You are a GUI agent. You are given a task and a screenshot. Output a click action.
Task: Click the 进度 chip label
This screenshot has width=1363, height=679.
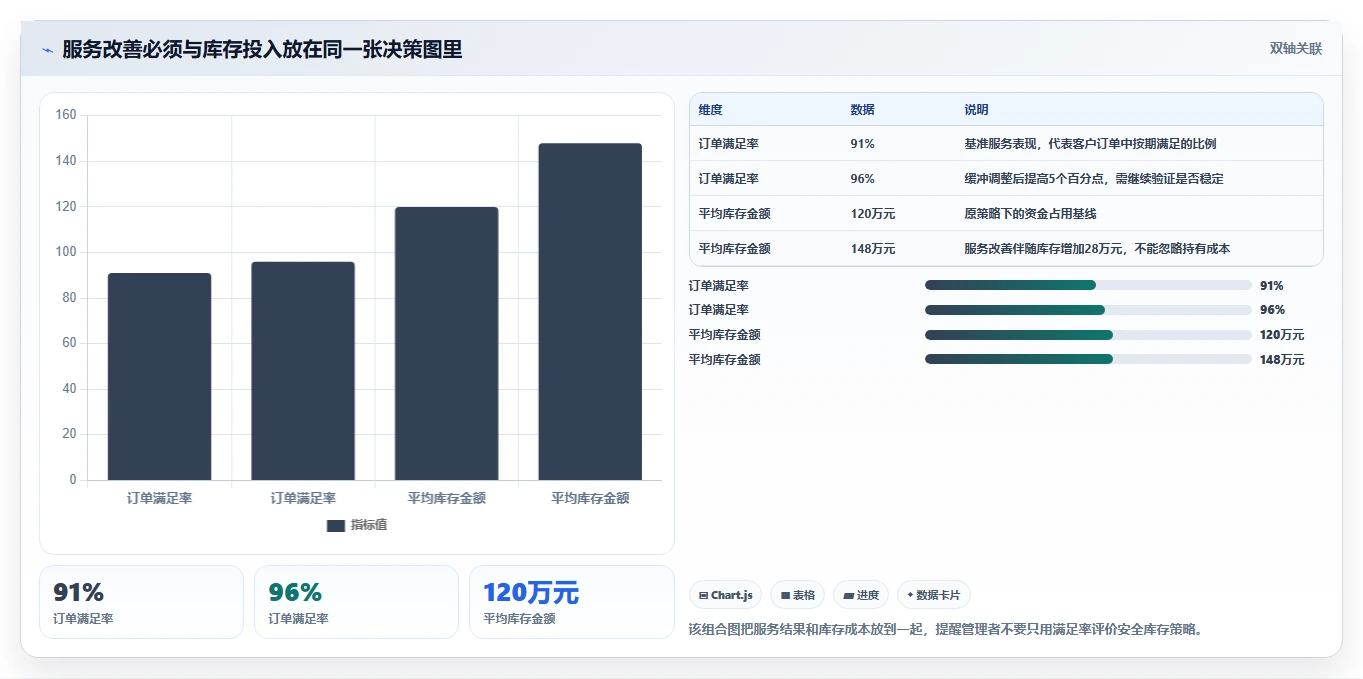pos(868,596)
